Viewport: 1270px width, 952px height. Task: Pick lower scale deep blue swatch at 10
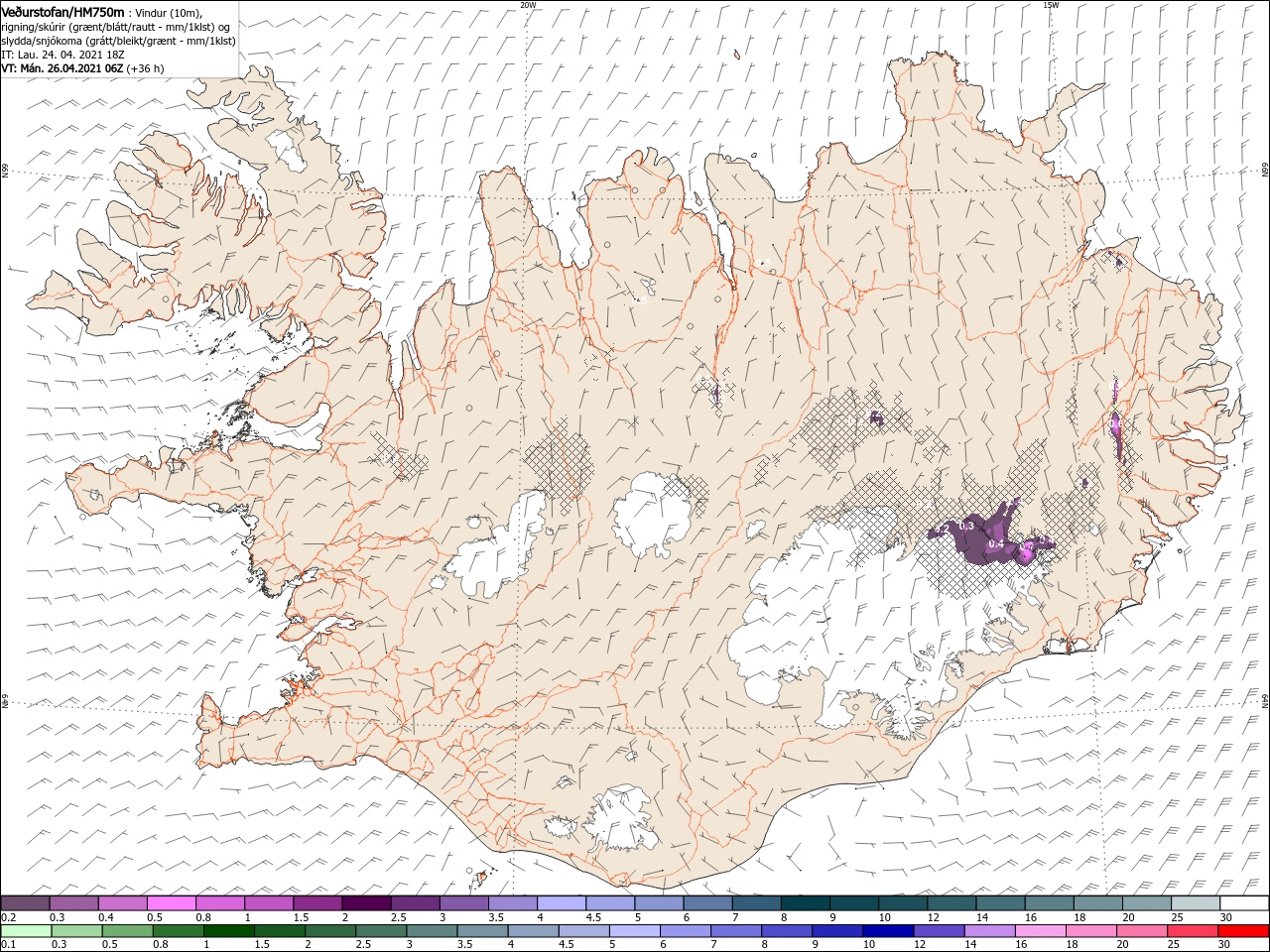888,931
